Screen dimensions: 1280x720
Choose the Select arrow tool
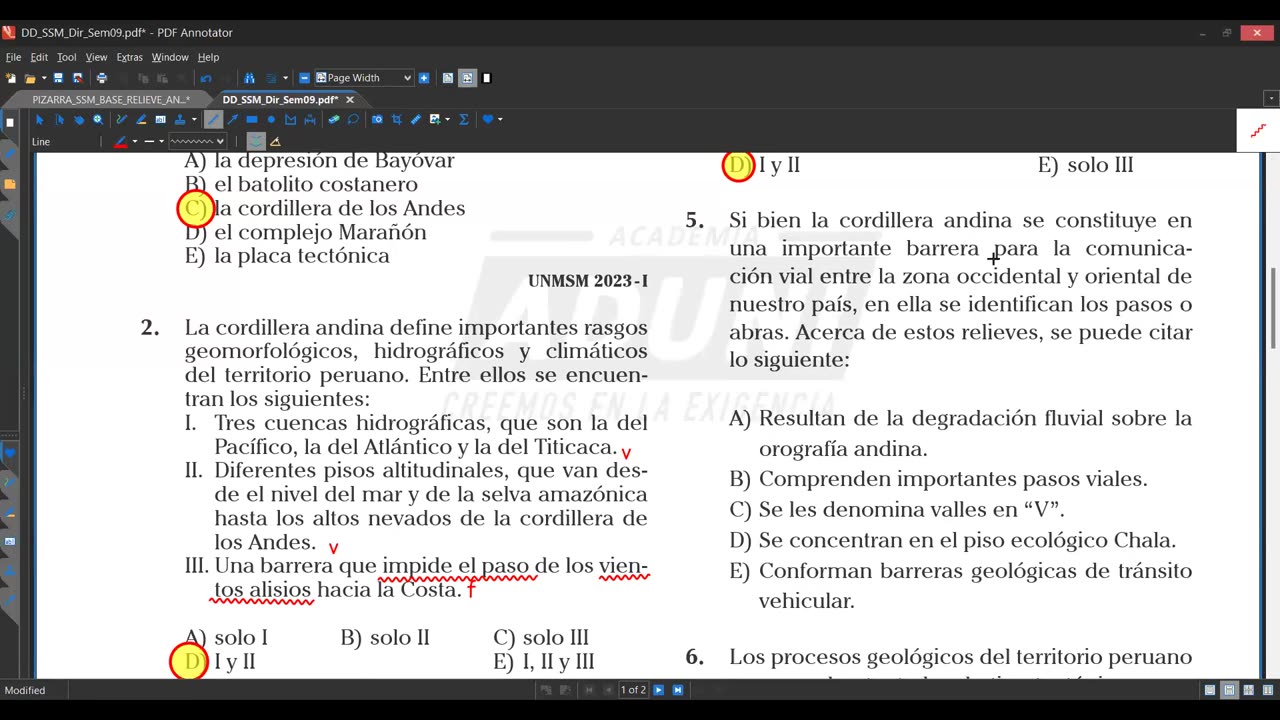39,120
